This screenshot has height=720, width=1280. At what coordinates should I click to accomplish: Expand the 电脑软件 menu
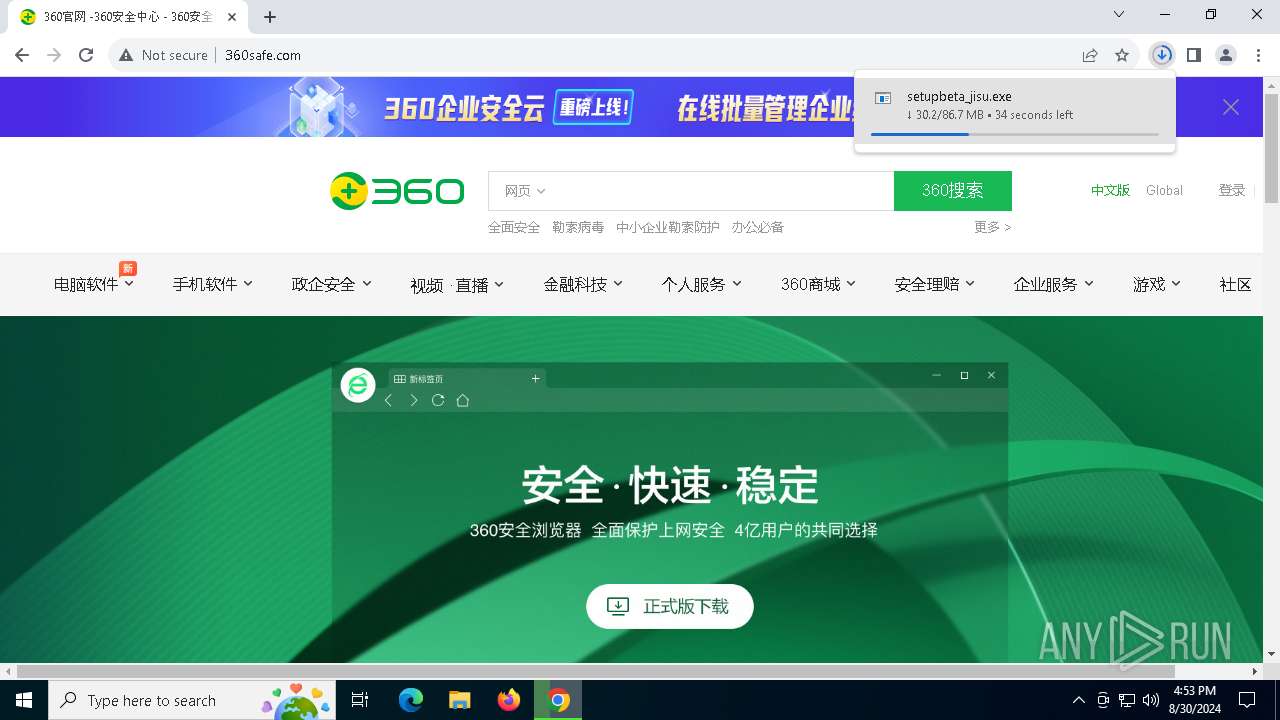(94, 284)
